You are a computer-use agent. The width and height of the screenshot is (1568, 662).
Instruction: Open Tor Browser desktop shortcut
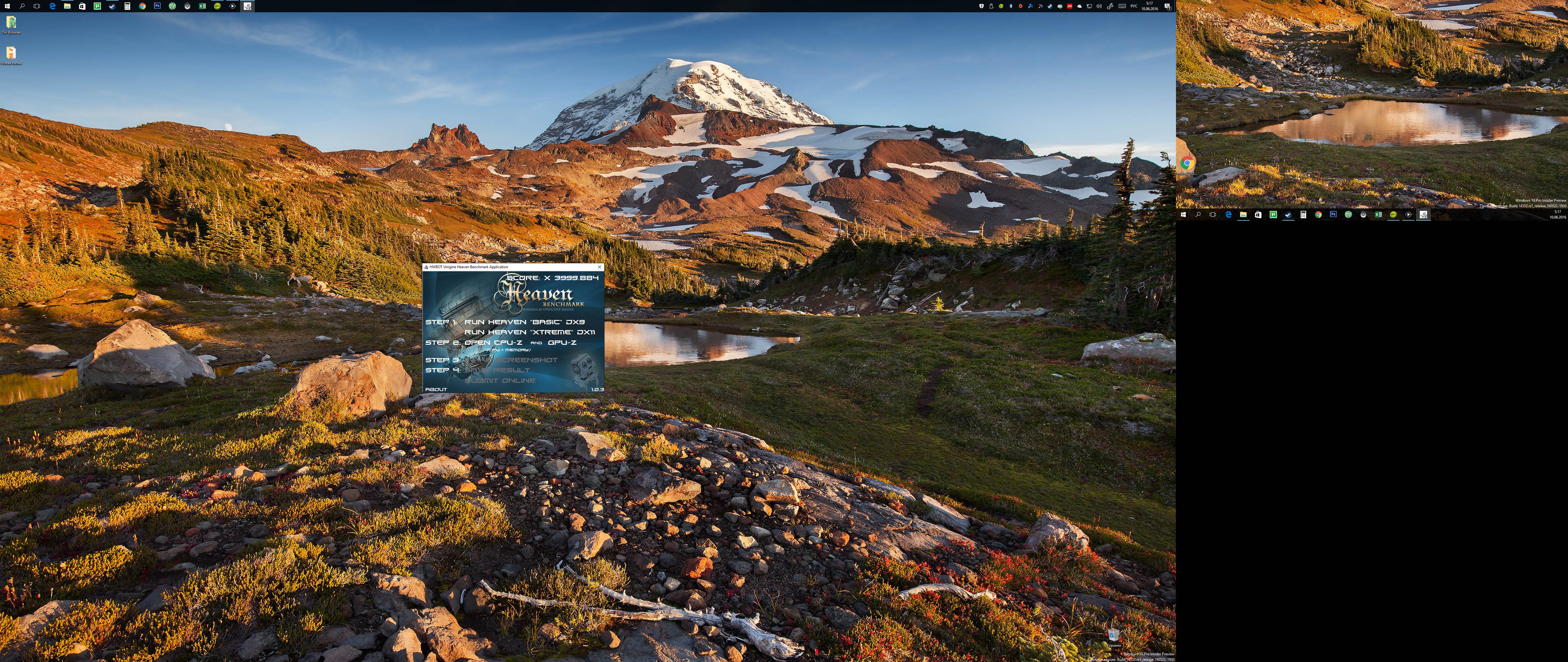pyautogui.click(x=11, y=24)
